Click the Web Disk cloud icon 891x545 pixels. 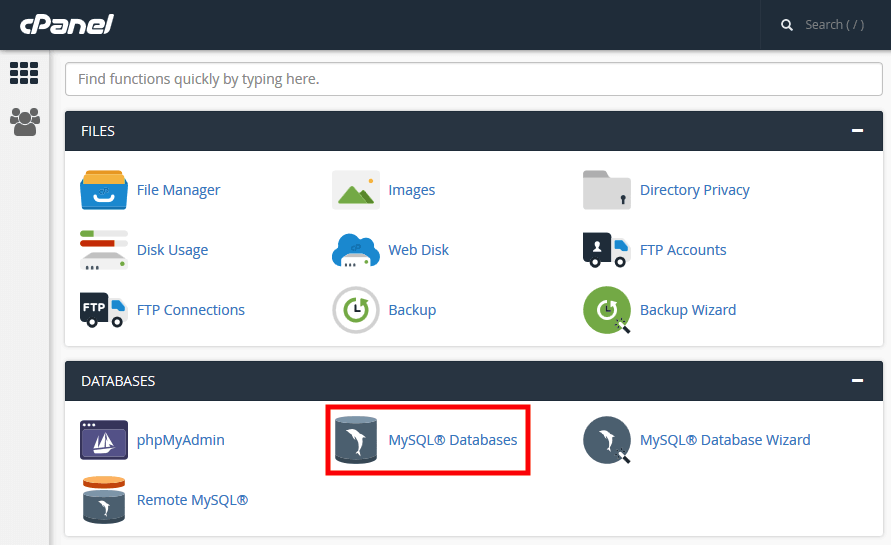coord(356,250)
